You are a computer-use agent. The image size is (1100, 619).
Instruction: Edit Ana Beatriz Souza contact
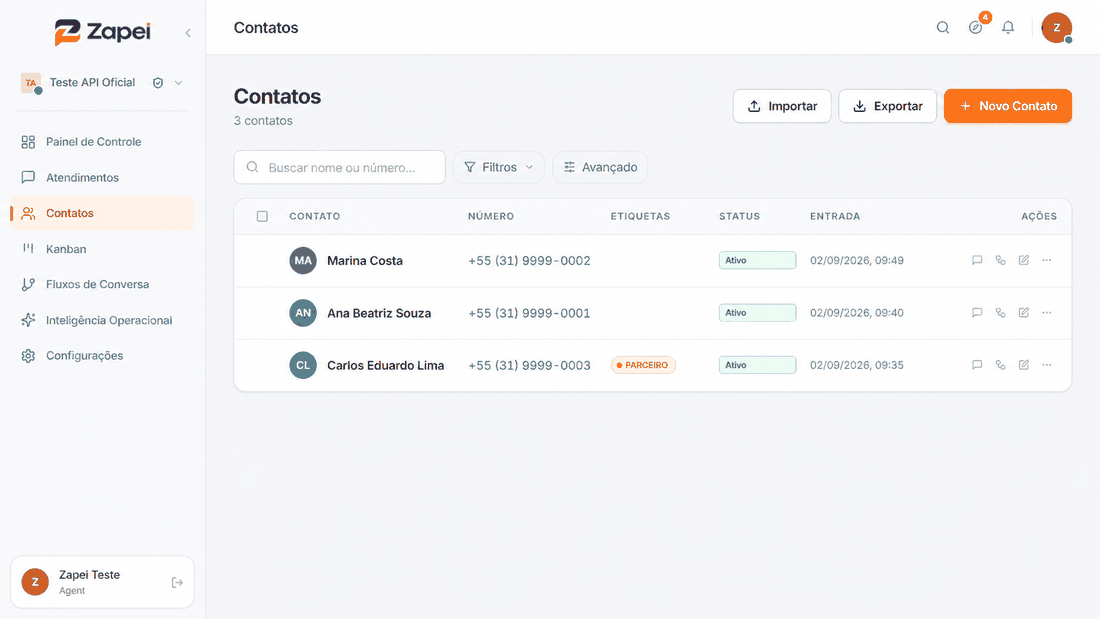[1024, 313]
